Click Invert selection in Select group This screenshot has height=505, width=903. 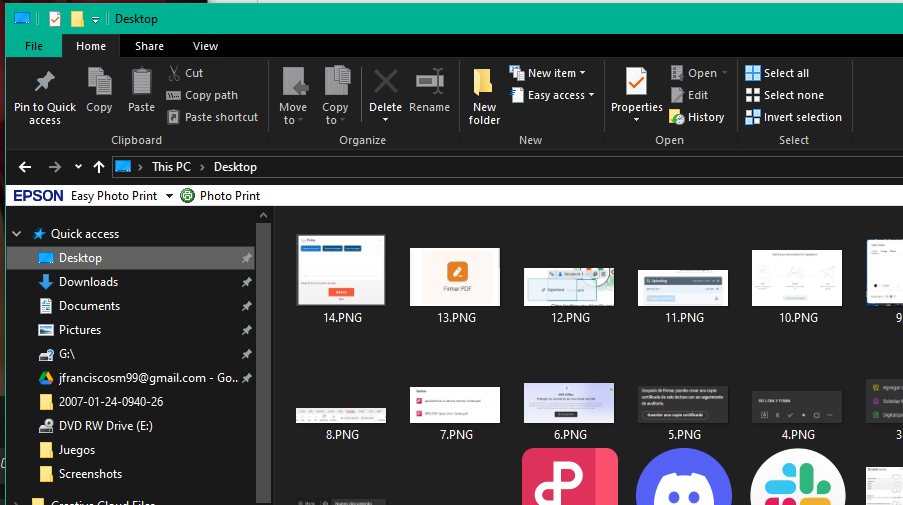pyautogui.click(x=793, y=117)
